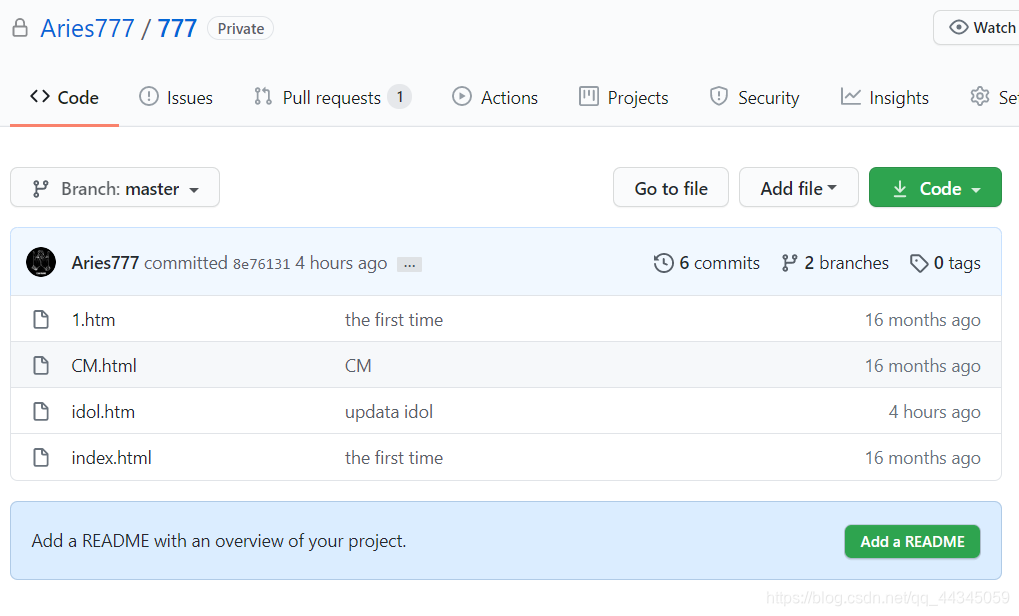This screenshot has width=1019, height=616.
Task: View the 2 branches list
Action: (835, 263)
